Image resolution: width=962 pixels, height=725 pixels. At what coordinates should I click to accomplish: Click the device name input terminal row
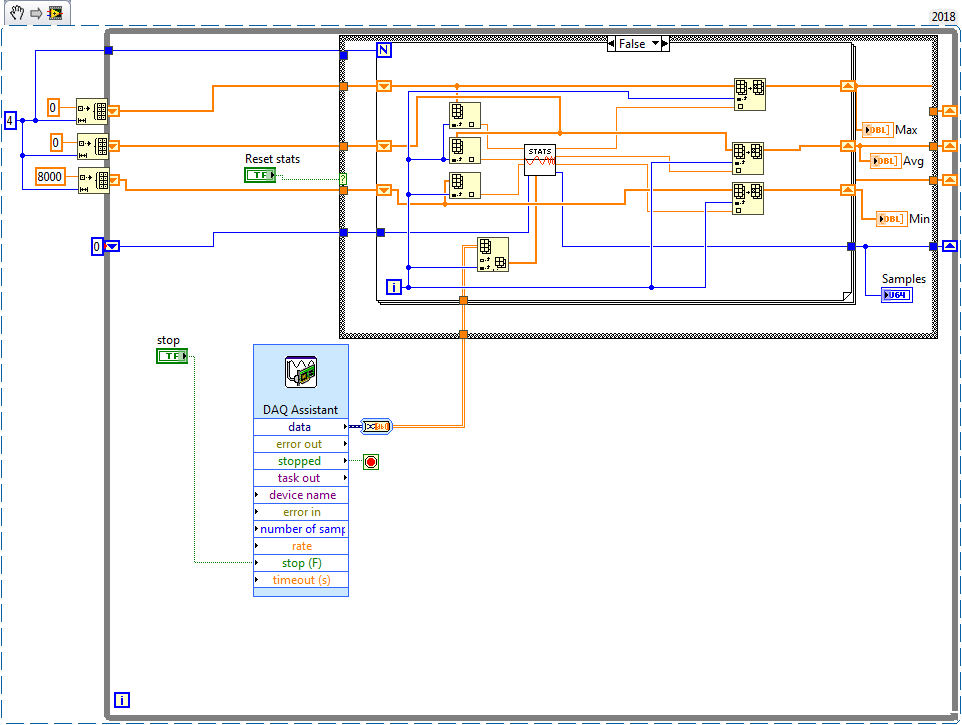(301, 495)
